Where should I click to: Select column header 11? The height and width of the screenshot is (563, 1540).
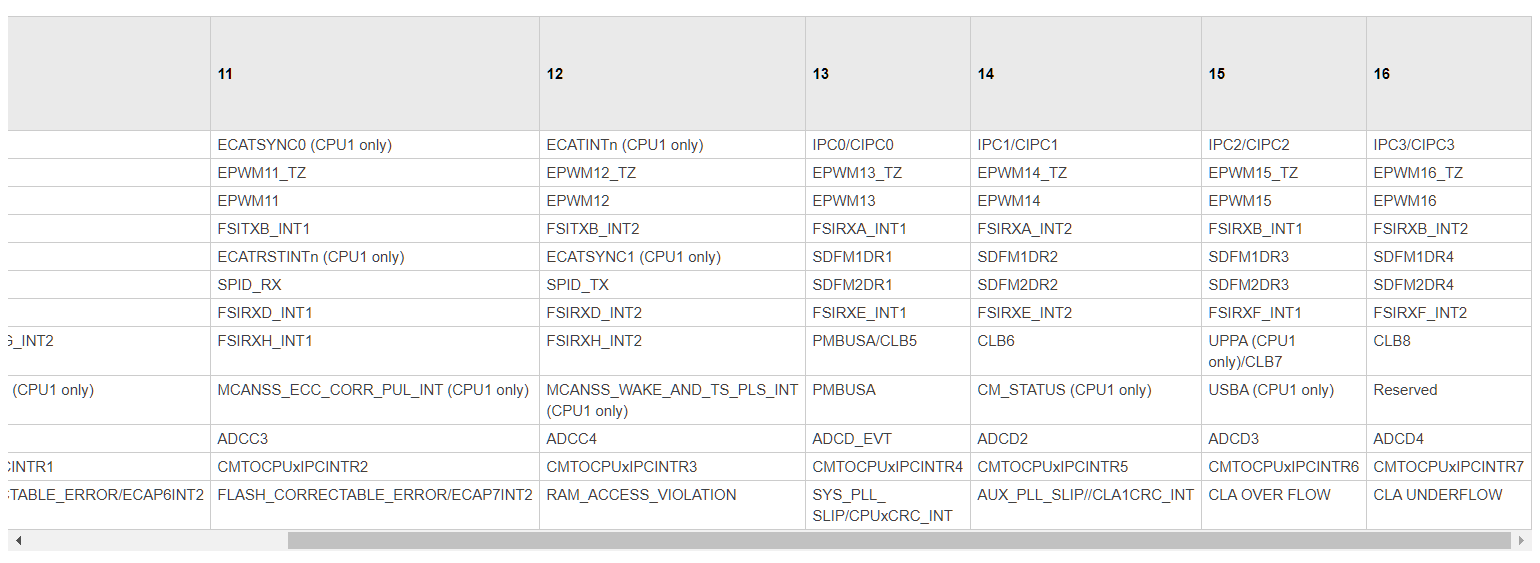(375, 74)
